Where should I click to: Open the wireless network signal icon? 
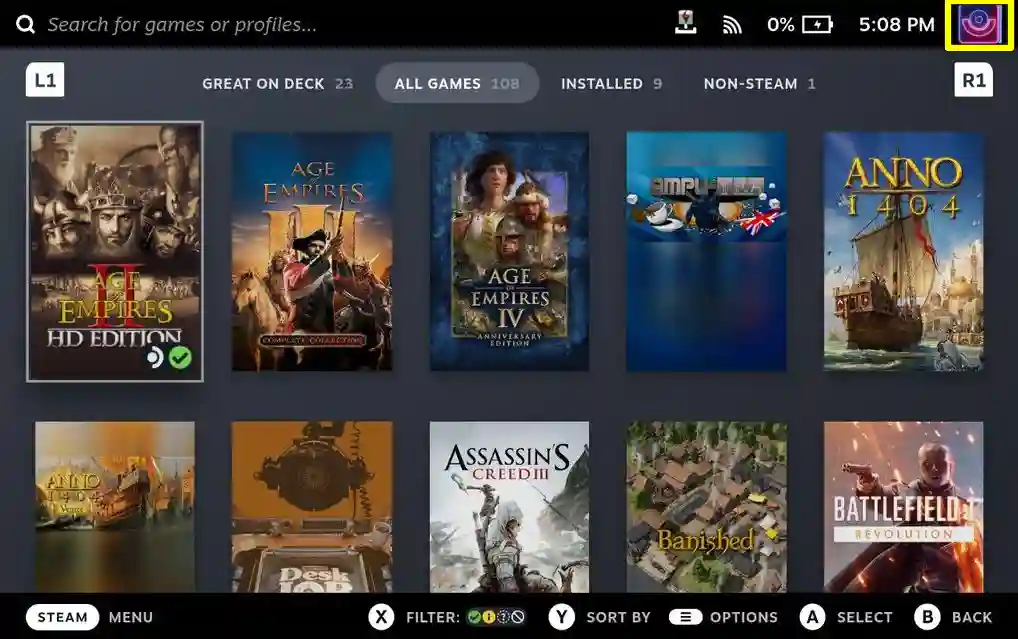point(732,25)
